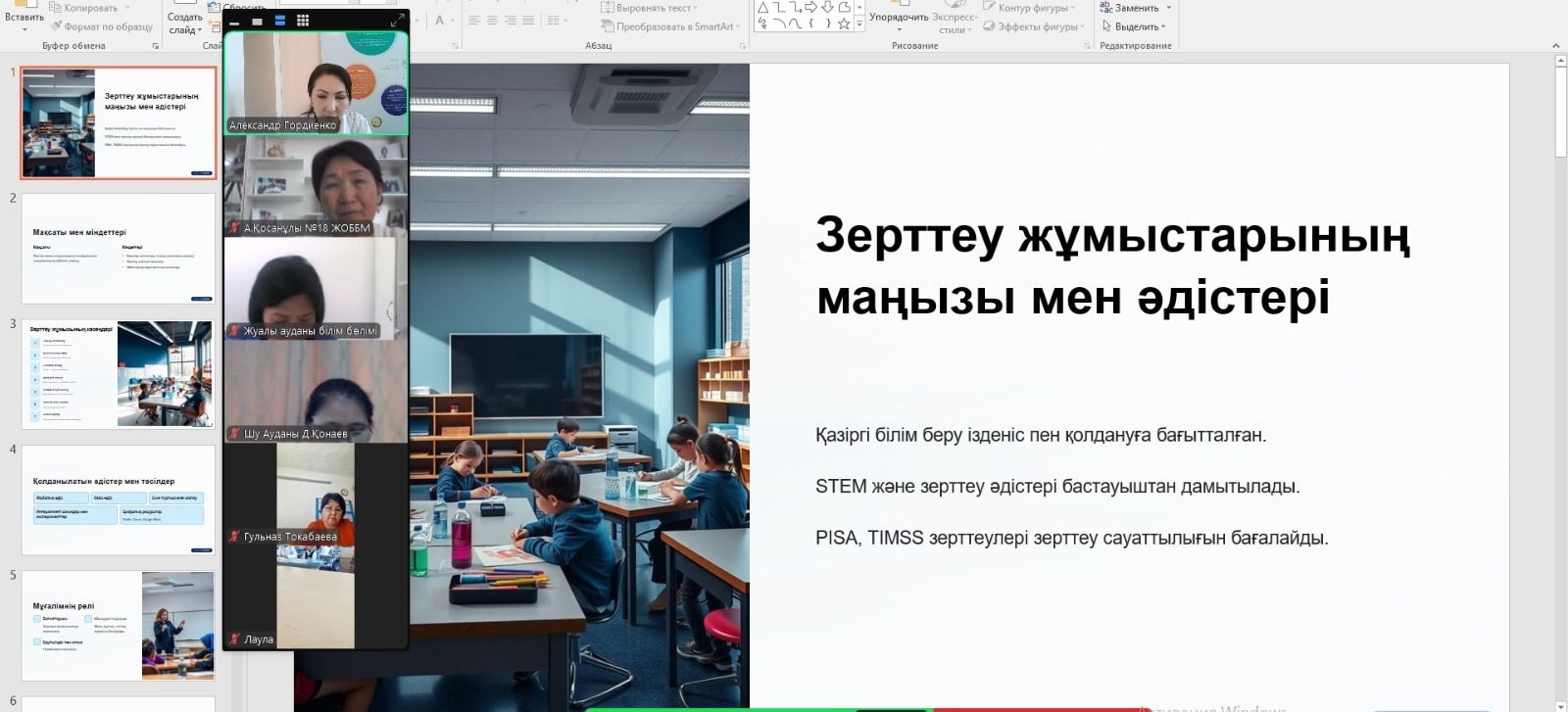Select the Zoom thumbnail strip view

[279, 21]
